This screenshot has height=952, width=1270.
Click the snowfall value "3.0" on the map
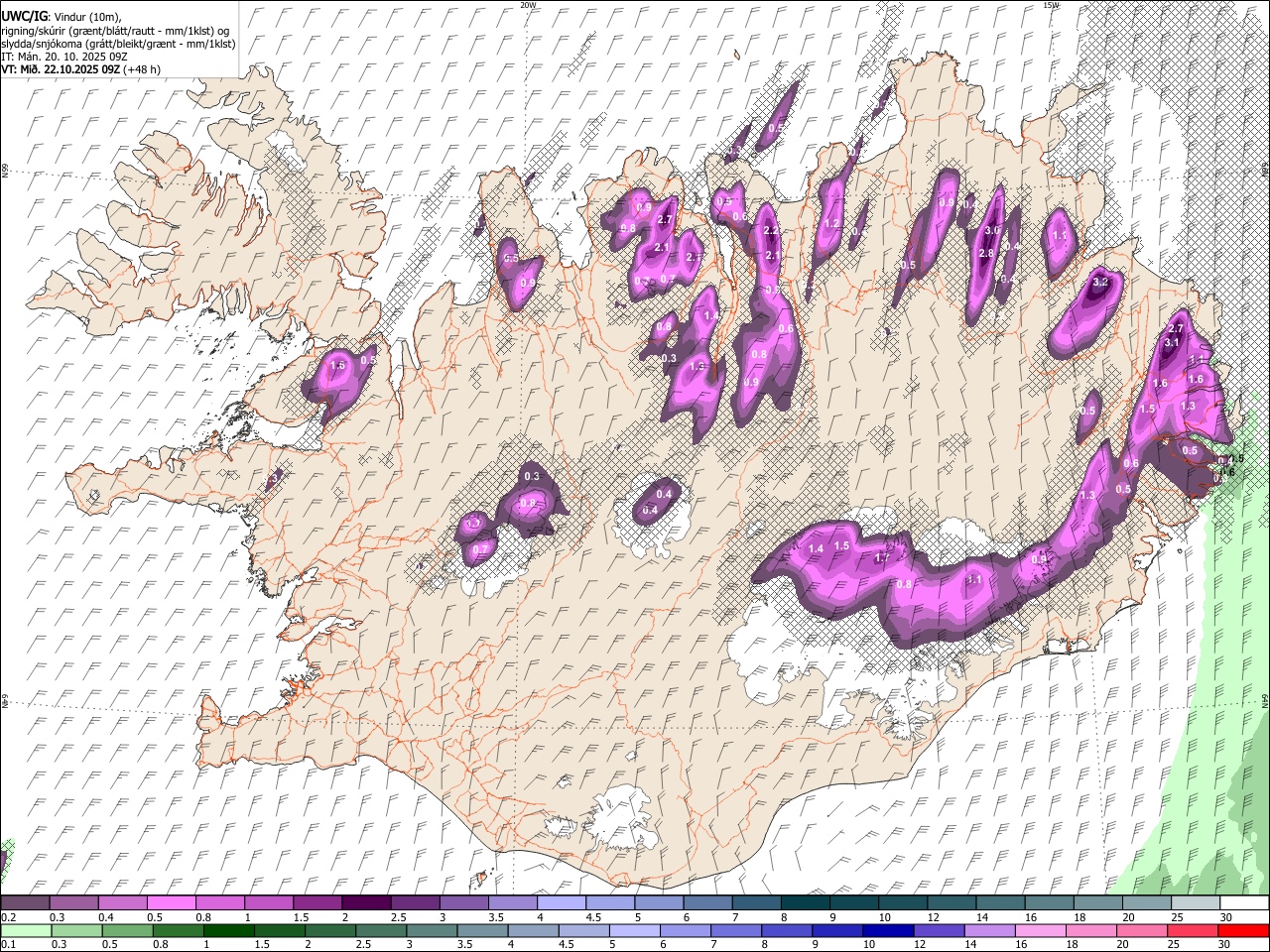coord(991,230)
